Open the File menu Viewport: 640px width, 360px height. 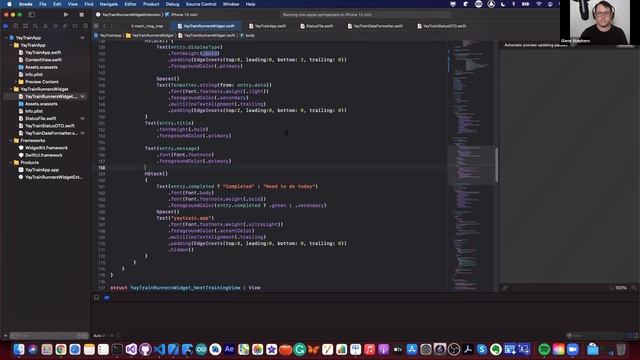coord(42,4)
